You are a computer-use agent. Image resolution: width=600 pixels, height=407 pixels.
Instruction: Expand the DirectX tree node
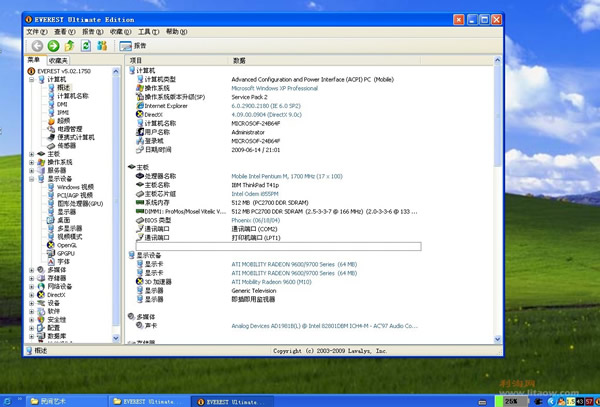pyautogui.click(x=32, y=295)
